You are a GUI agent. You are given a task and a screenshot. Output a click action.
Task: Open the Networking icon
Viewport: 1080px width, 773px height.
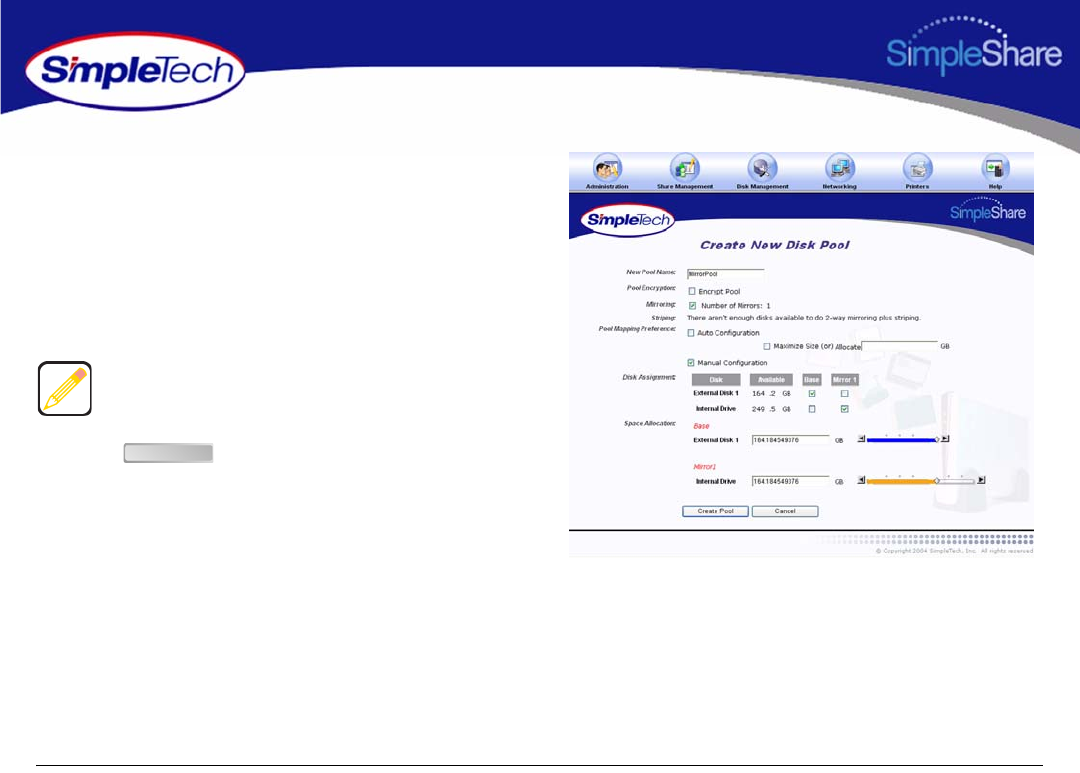point(840,169)
